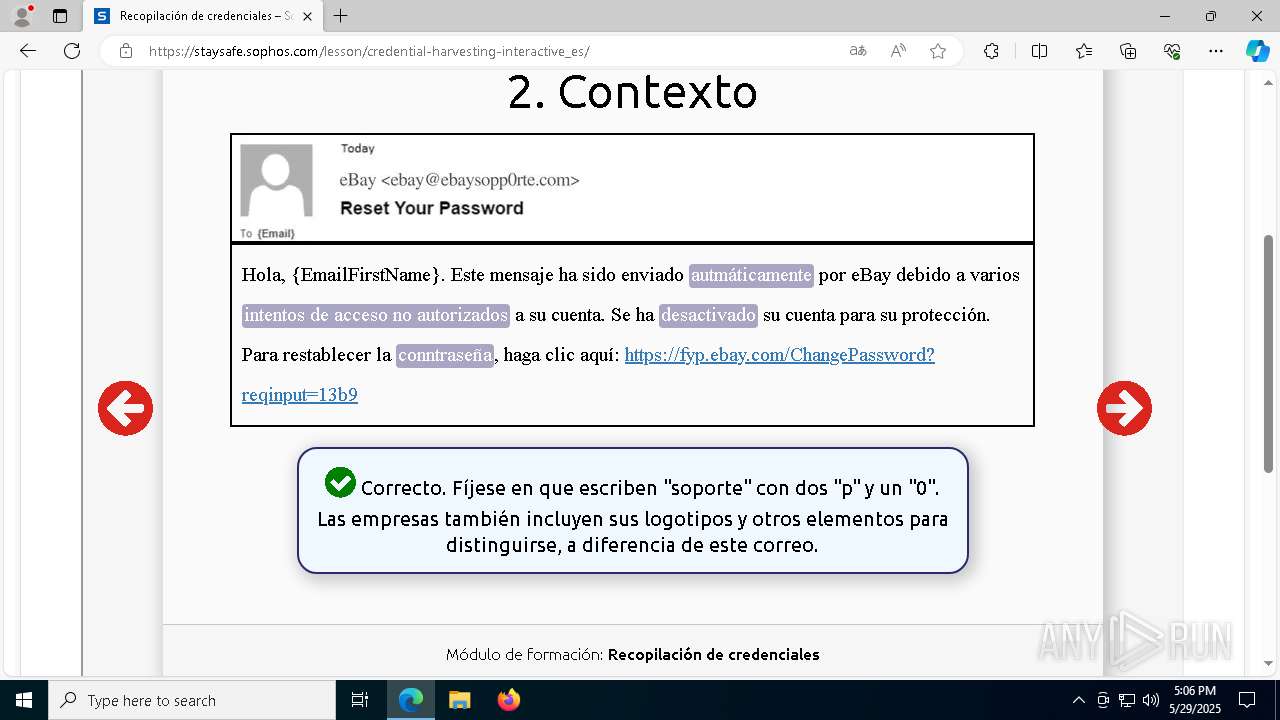Show hidden system tray icons
Image resolution: width=1280 pixels, height=720 pixels.
[x=1078, y=700]
